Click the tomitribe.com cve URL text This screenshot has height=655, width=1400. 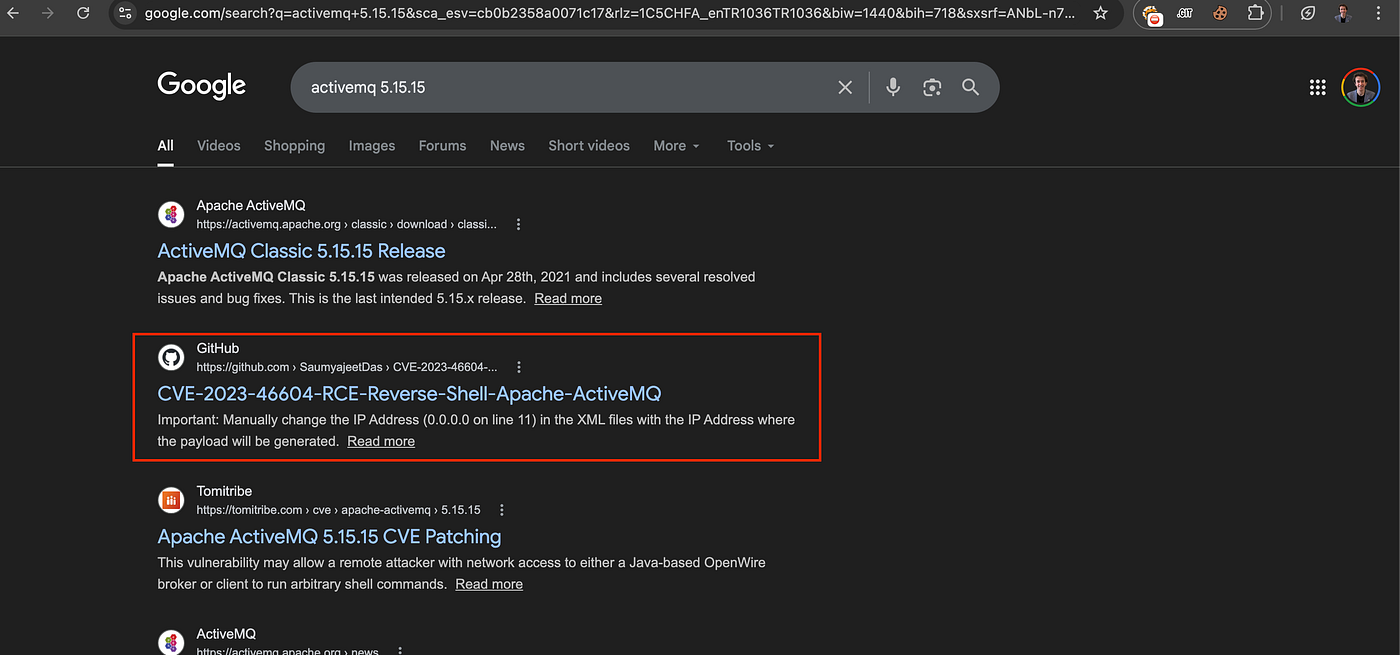tap(338, 510)
